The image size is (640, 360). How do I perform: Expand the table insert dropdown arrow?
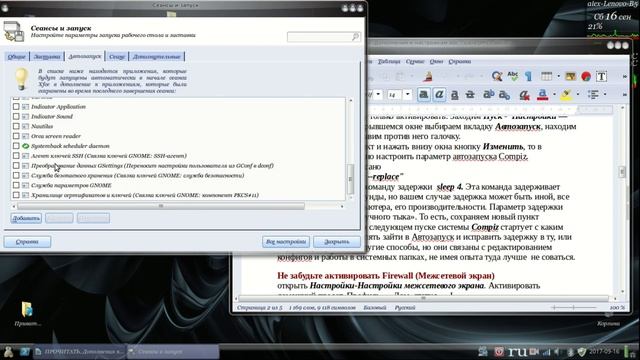[x=558, y=76]
